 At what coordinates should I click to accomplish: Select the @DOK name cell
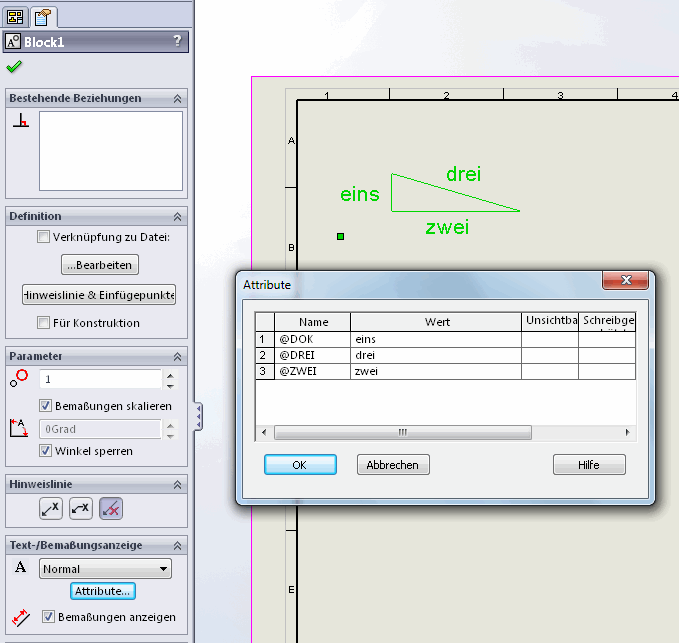312,339
